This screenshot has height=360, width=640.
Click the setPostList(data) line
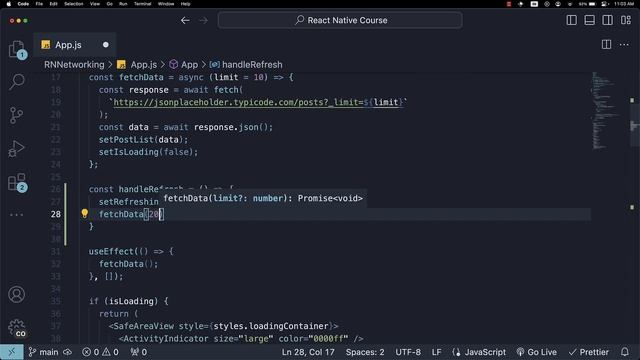point(143,140)
